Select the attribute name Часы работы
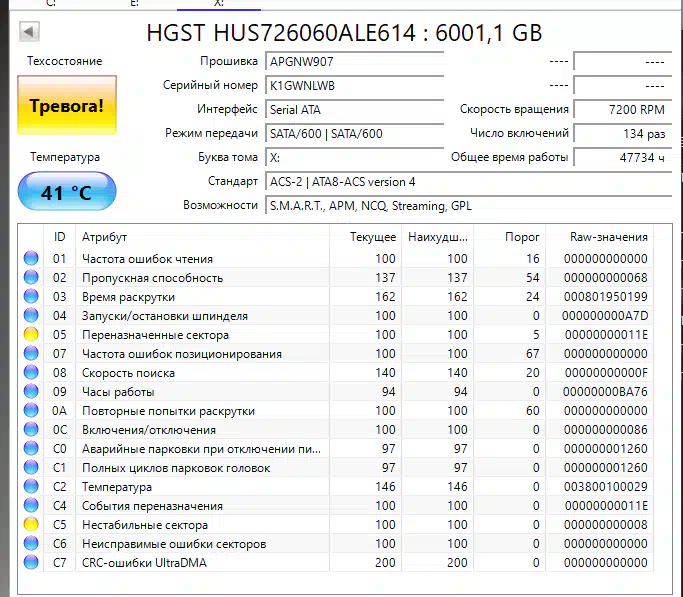Image resolution: width=683 pixels, height=597 pixels. click(x=118, y=392)
